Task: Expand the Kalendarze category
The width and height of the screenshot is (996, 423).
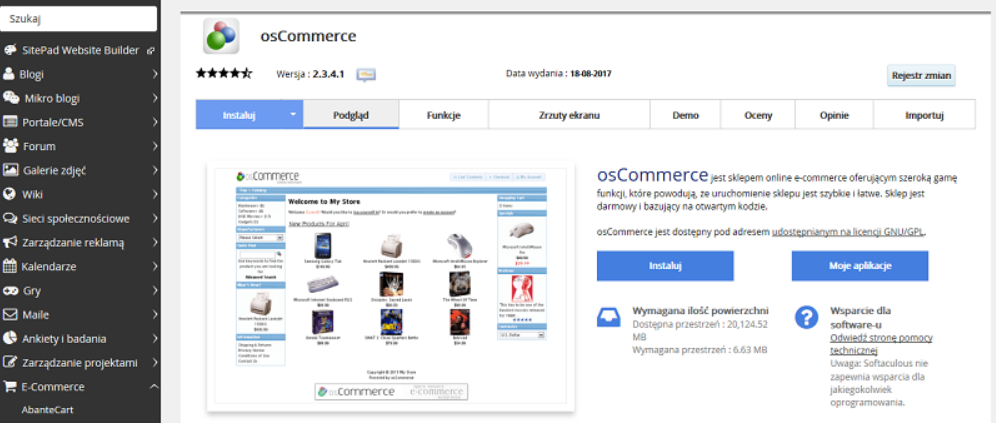Action: point(154,266)
